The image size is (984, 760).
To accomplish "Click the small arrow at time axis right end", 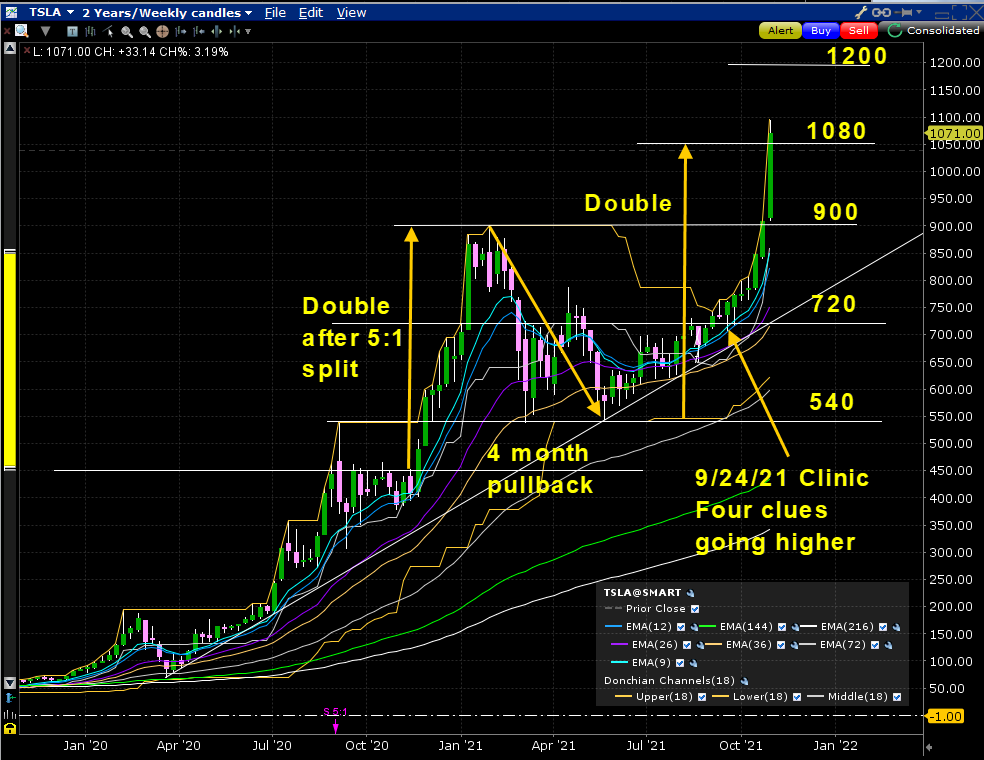I will [x=929, y=747].
